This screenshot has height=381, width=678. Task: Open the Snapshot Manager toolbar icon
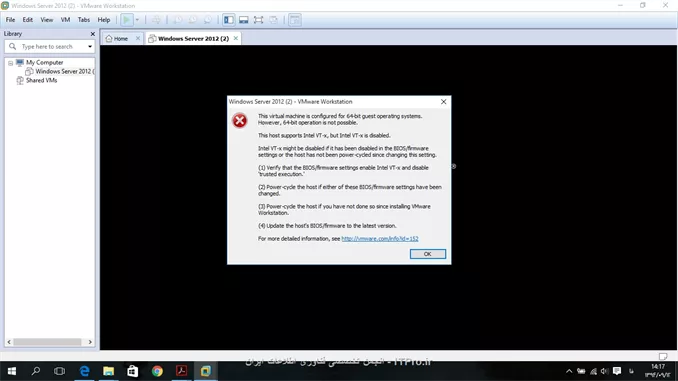208,20
